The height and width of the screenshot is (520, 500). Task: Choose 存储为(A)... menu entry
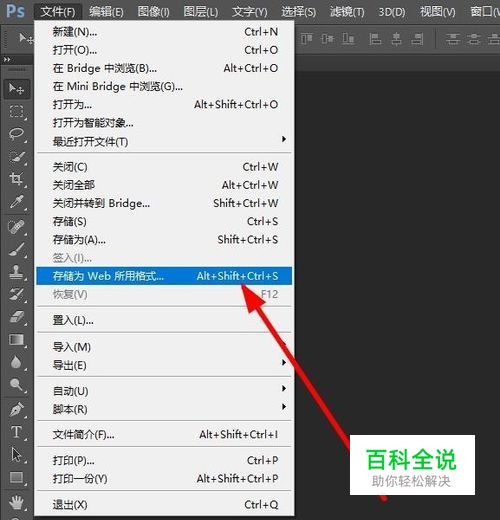click(164, 240)
